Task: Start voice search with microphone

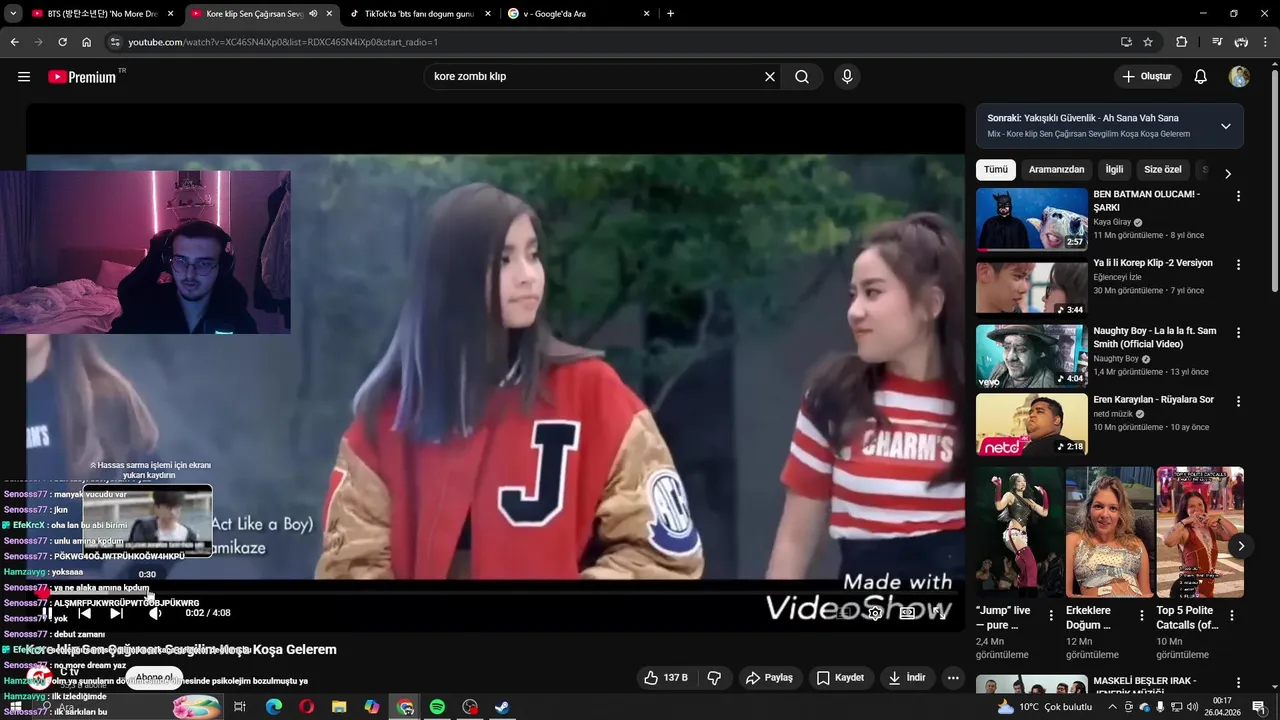Action: pyautogui.click(x=847, y=77)
